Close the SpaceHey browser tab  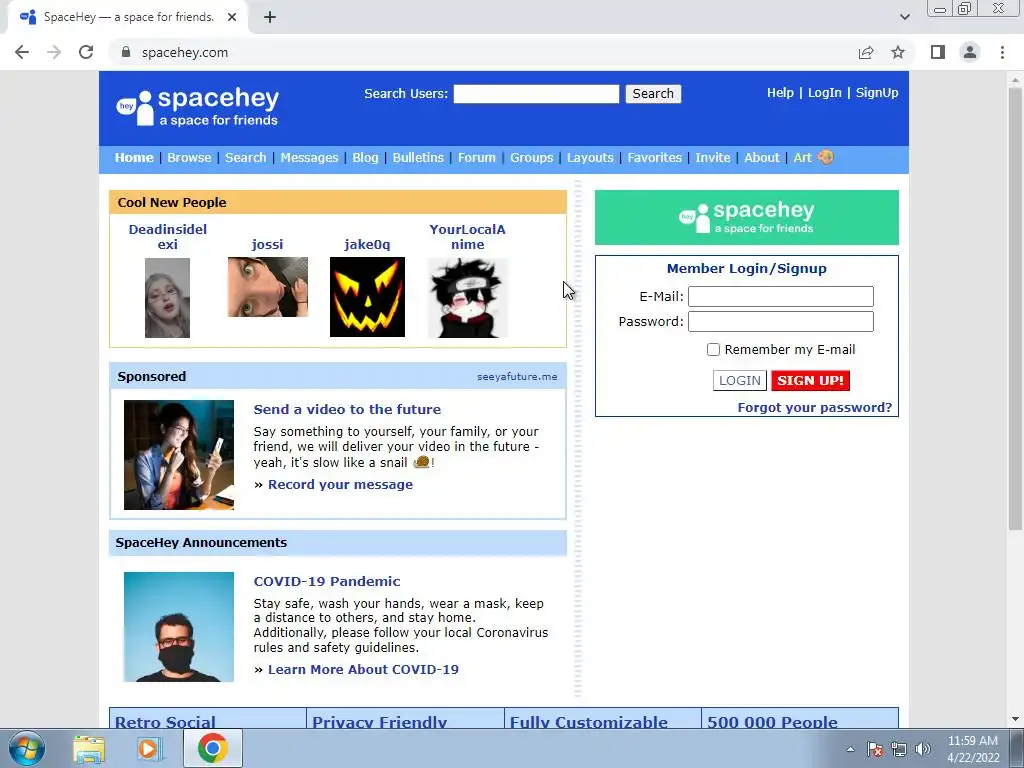pyautogui.click(x=232, y=18)
